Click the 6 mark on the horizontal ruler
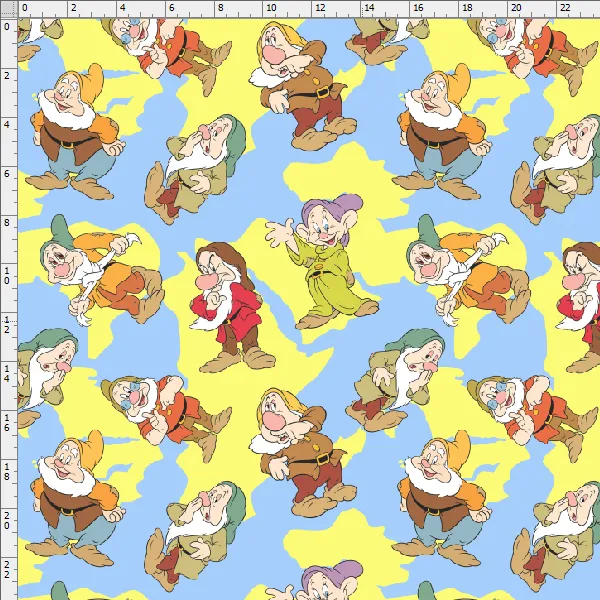 171,7
